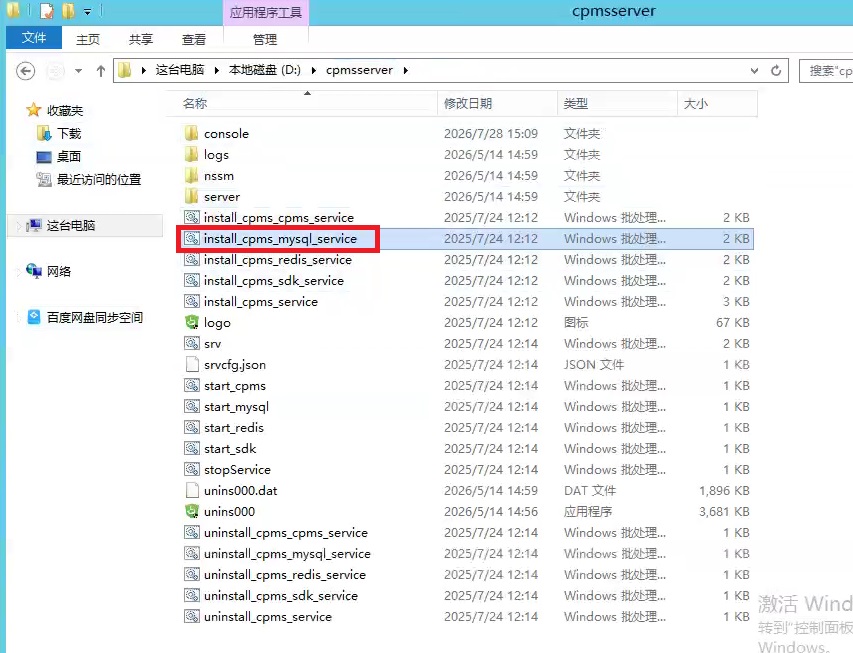The image size is (853, 653).
Task: Sort by the 大小 column header
Action: [x=717, y=103]
